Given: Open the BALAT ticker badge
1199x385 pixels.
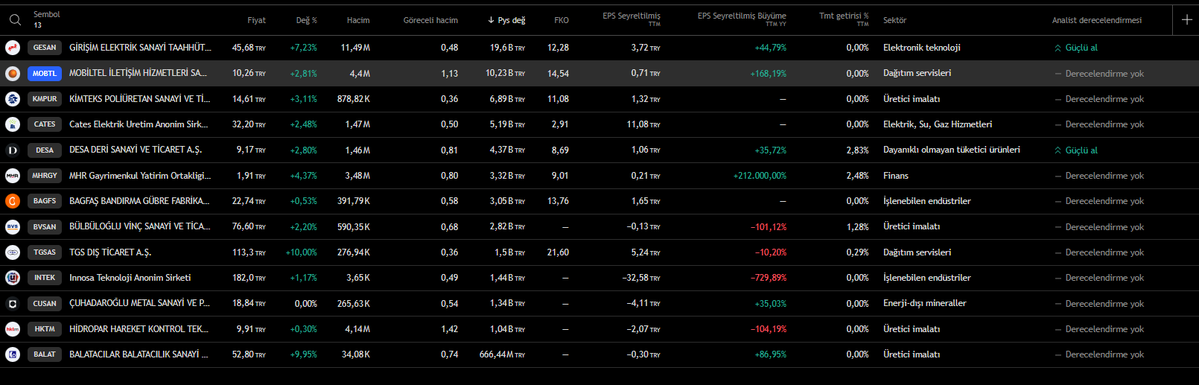Looking at the screenshot, I should click(44, 354).
